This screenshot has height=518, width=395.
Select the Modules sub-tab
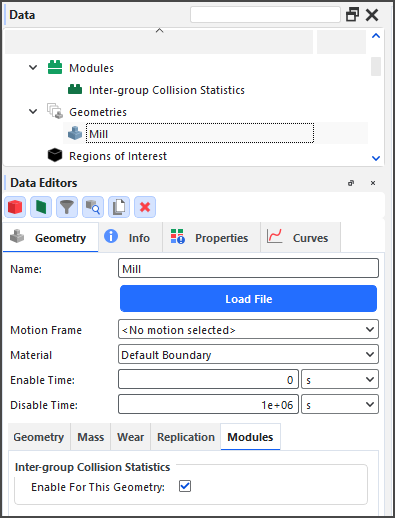coord(250,437)
